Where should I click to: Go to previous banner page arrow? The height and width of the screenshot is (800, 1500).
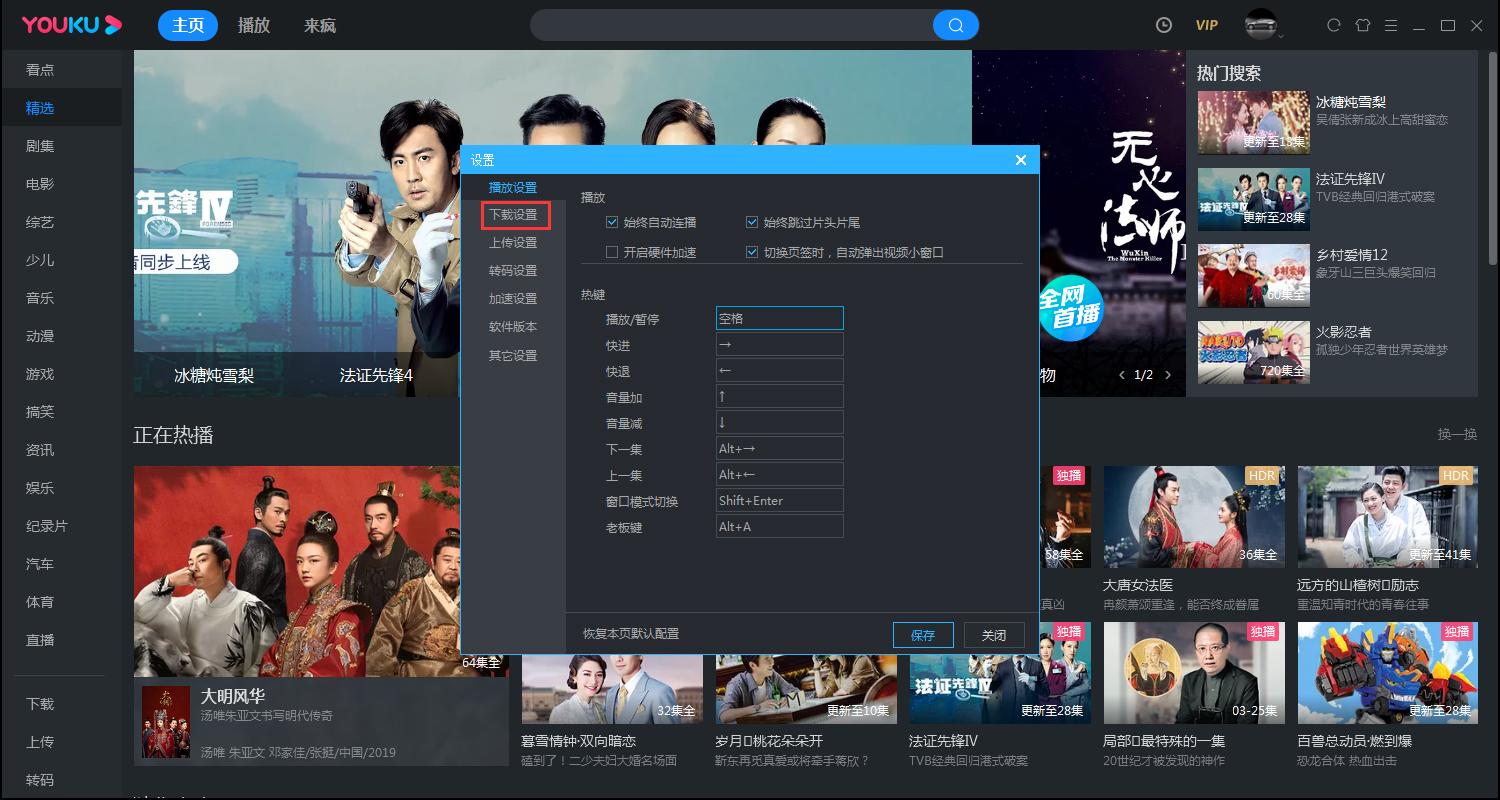1122,375
